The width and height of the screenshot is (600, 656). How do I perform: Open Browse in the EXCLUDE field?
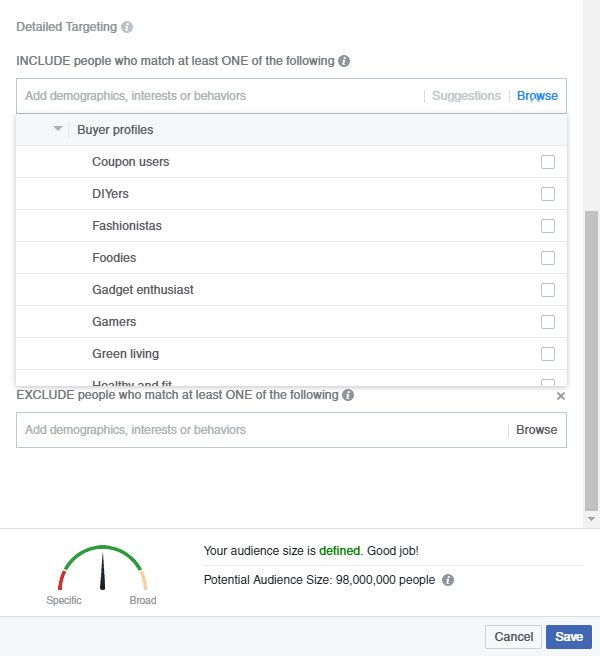pos(537,430)
